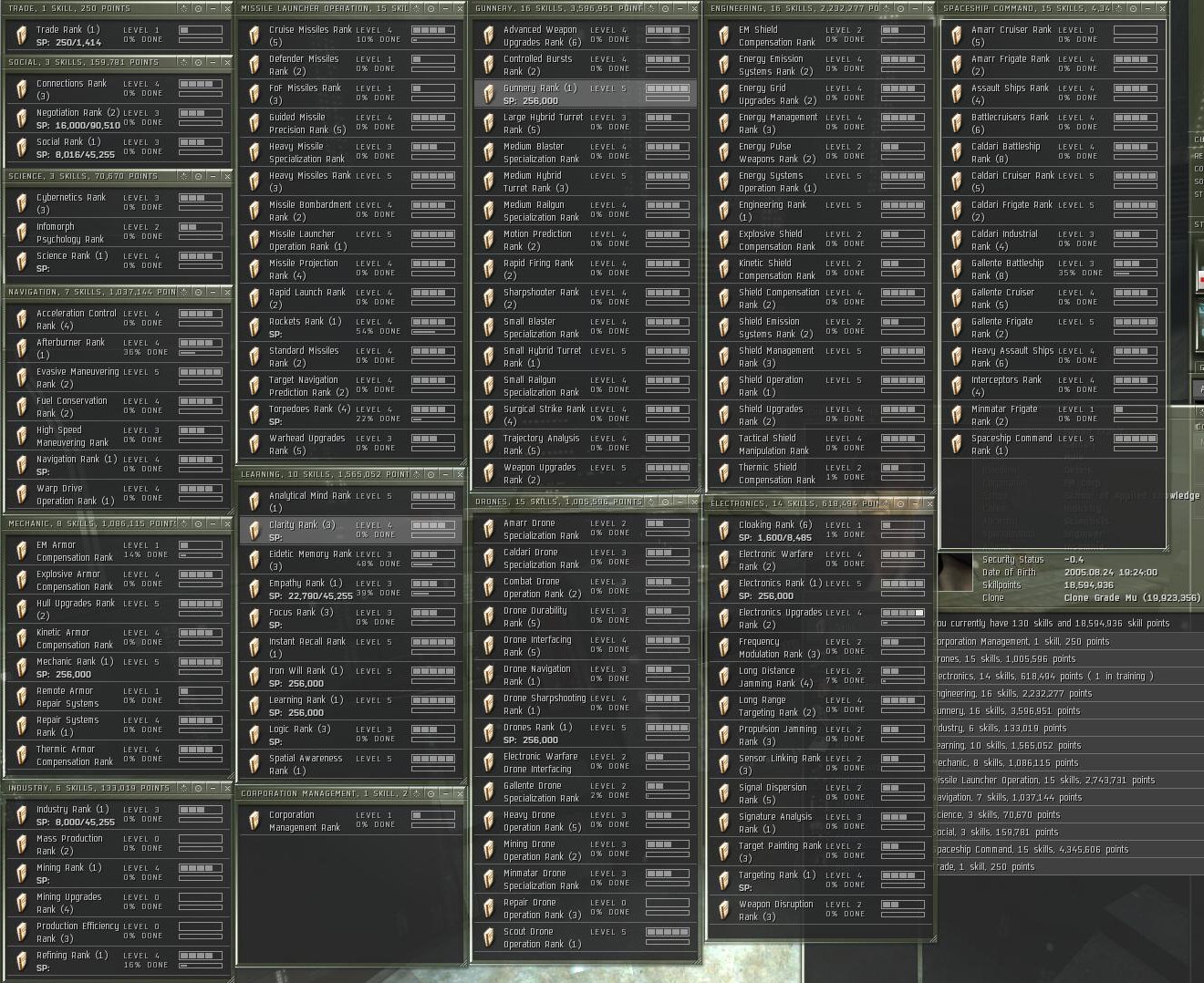1204x983 pixels.
Task: Click the Cruise Missiles skill book icon
Action: coord(255,36)
